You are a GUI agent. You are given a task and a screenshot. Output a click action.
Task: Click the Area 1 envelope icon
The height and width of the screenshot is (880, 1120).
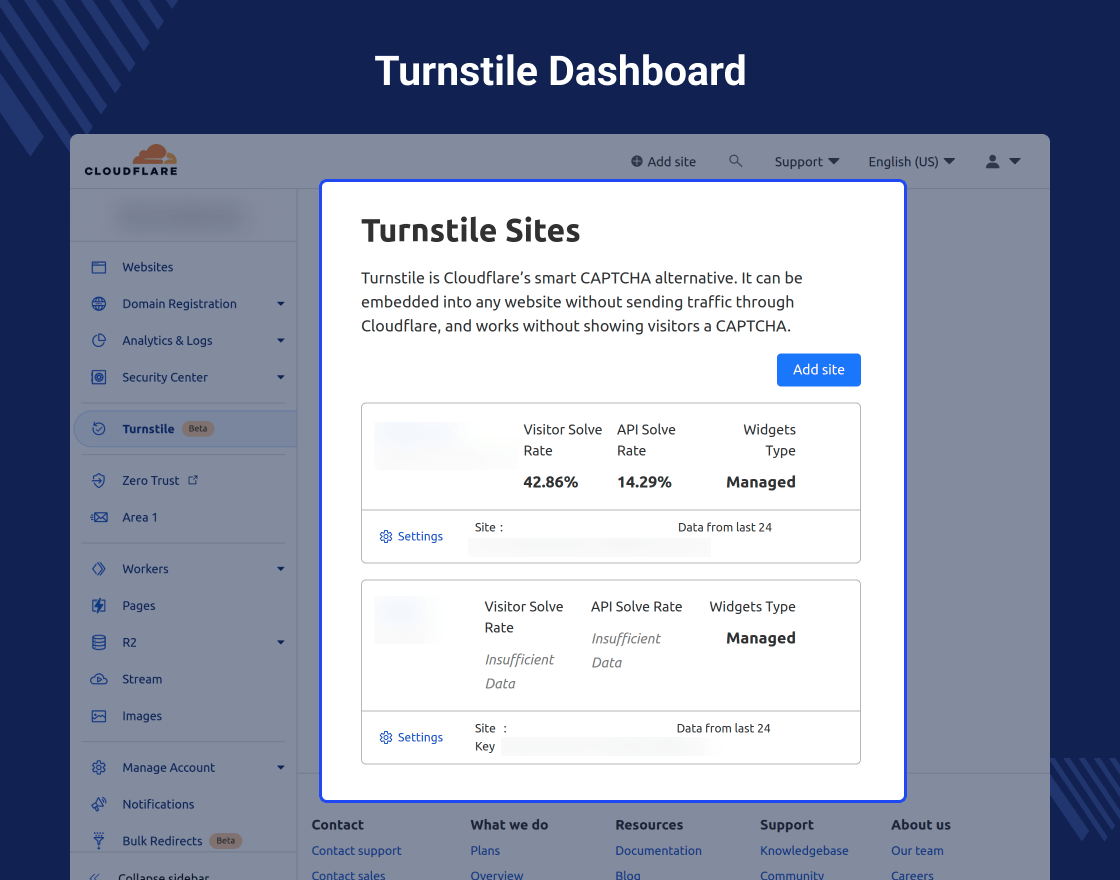coord(99,517)
